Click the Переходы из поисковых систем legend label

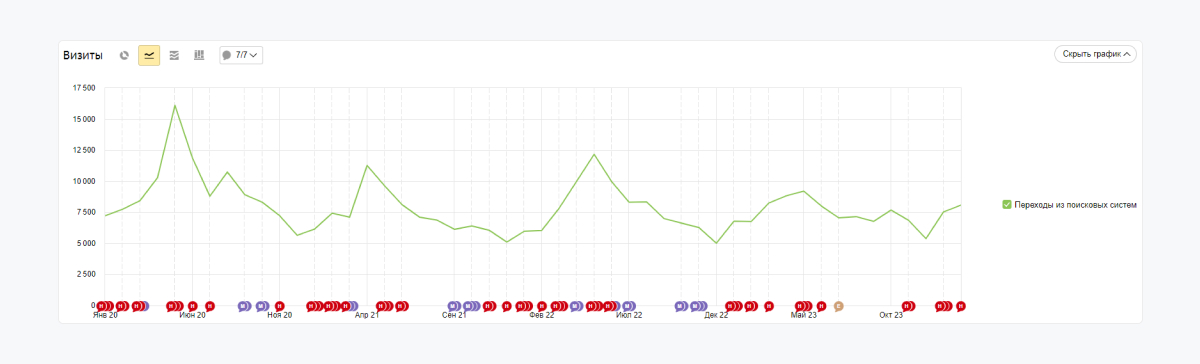click(x=1075, y=204)
